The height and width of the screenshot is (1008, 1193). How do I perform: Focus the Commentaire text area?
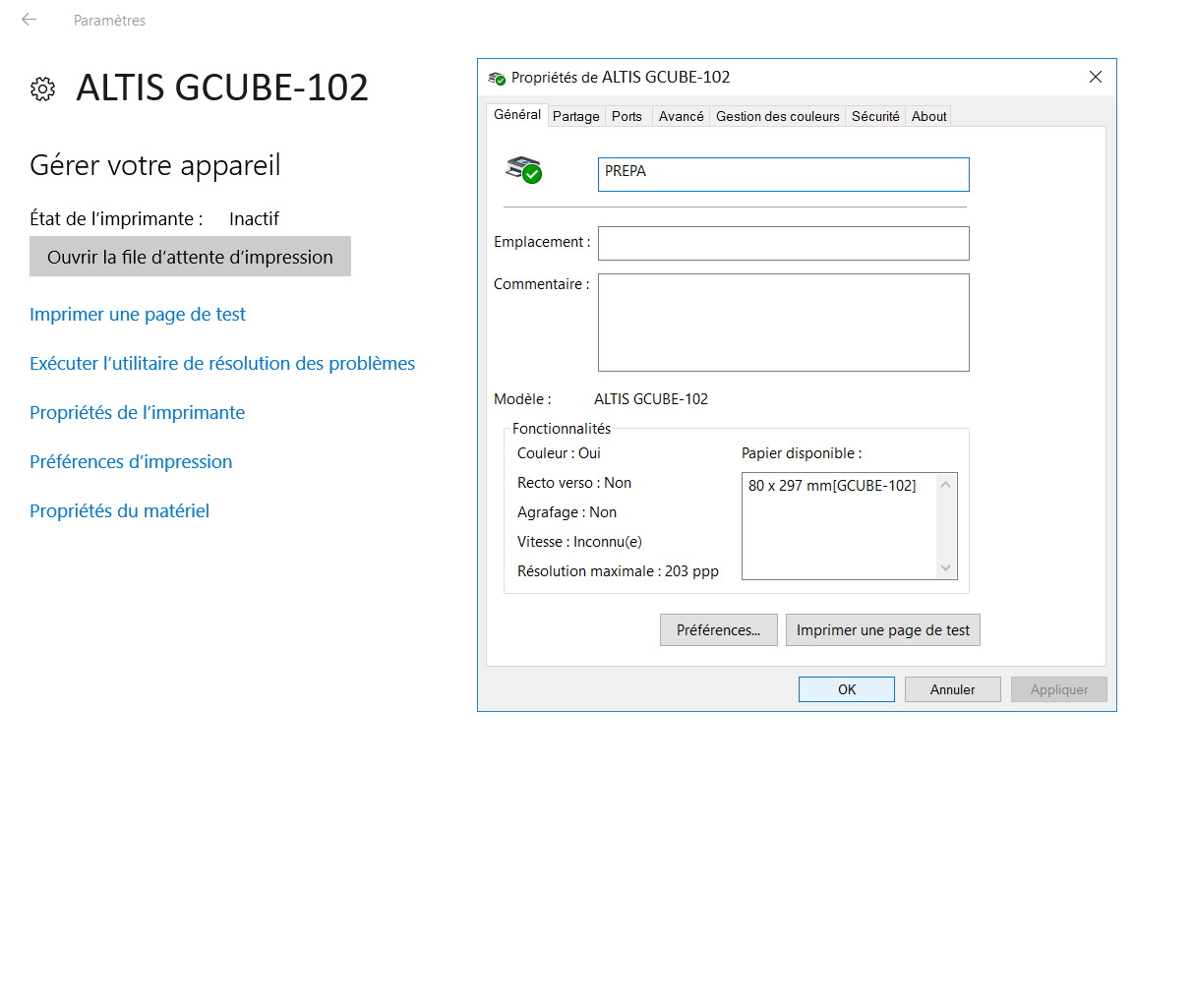(x=783, y=322)
